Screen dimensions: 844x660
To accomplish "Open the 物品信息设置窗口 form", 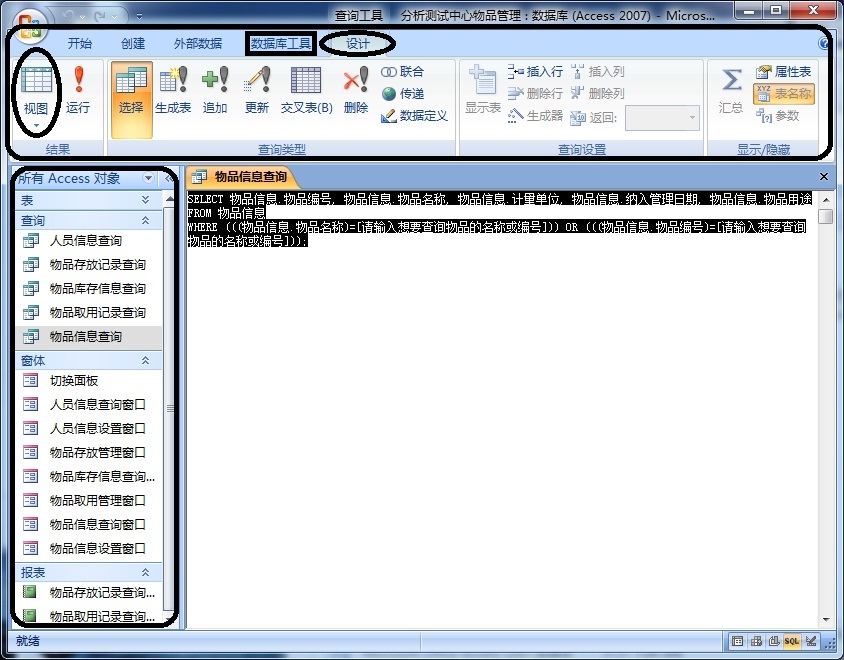I will [x=89, y=549].
